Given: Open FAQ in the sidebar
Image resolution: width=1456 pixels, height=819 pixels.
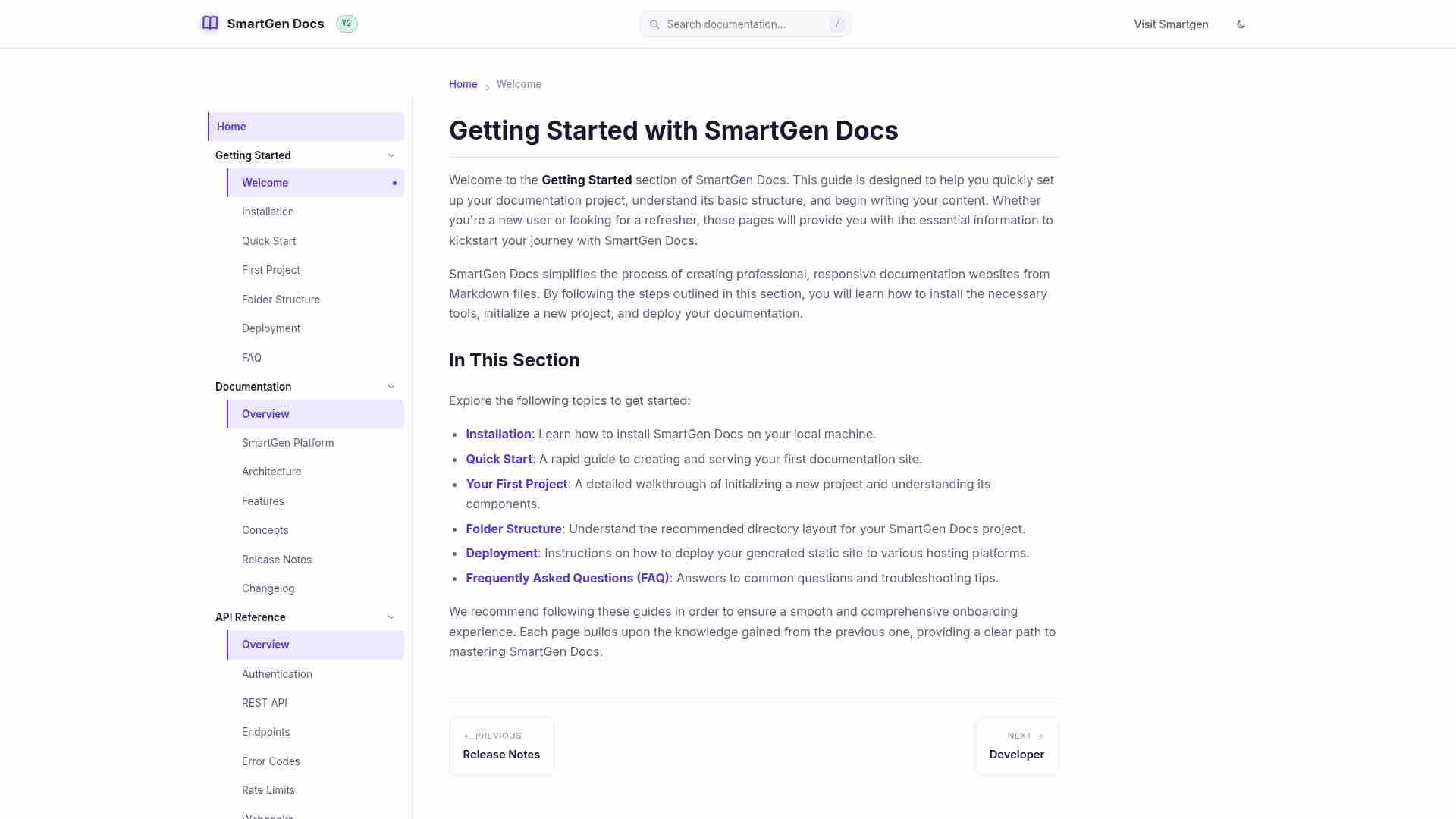Looking at the screenshot, I should point(315,358).
